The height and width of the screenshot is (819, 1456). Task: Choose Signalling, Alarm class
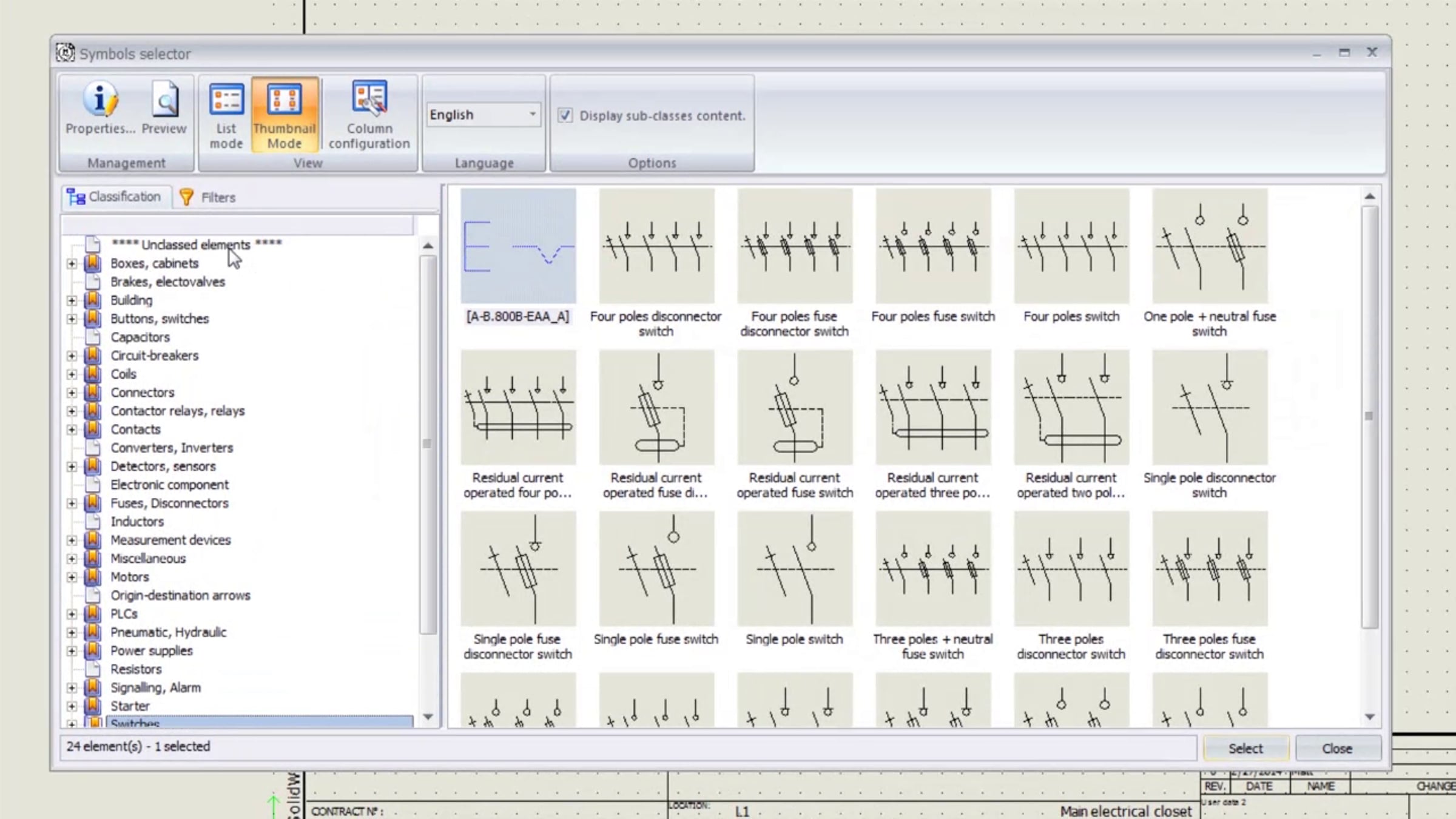155,687
